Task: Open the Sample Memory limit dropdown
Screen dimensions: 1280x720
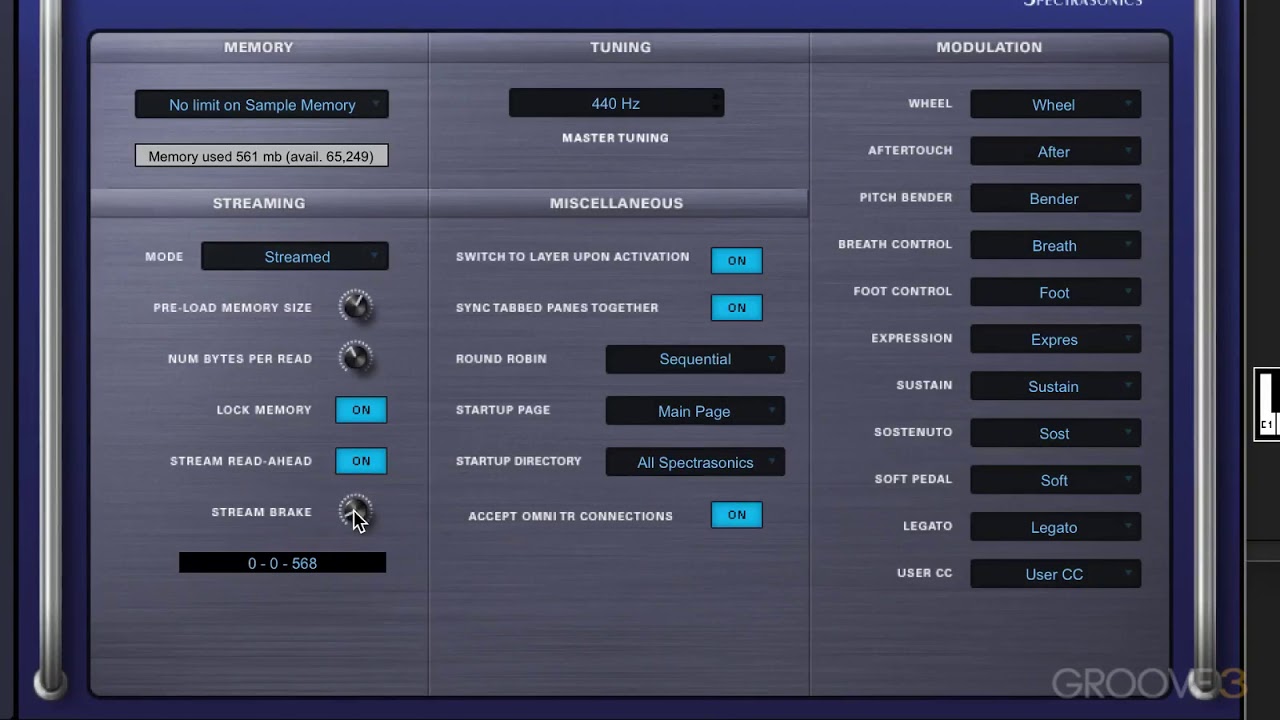Action: [262, 104]
